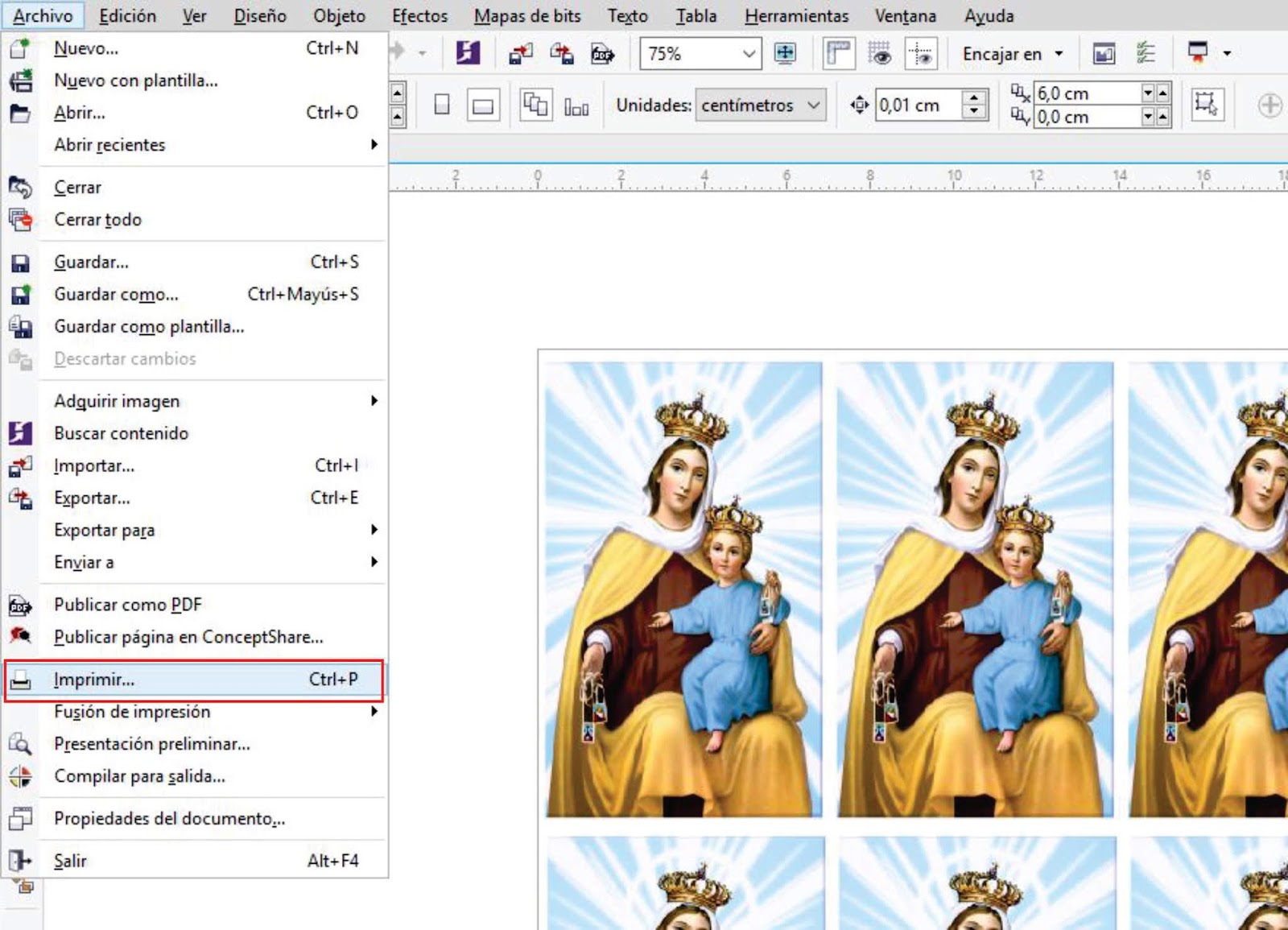Click the Compilar para salida icon
1288x930 pixels.
pos(20,776)
